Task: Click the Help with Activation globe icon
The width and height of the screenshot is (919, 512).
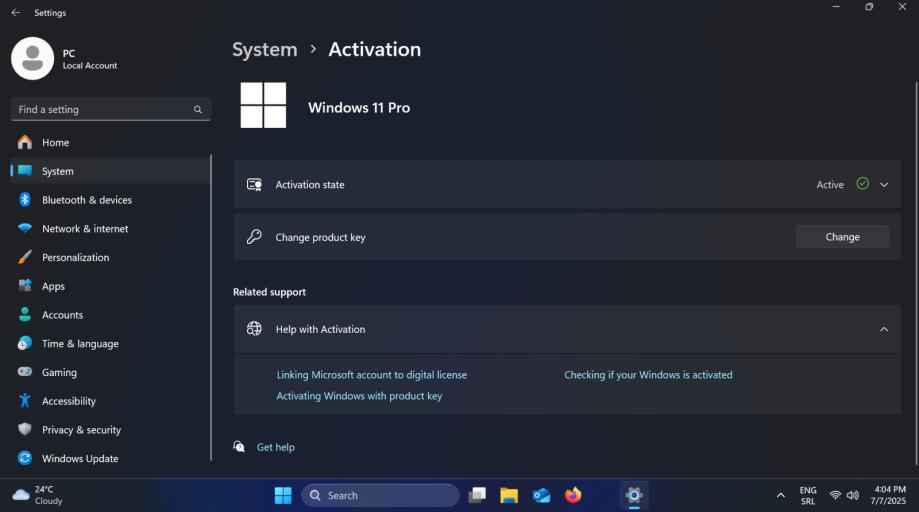Action: point(254,329)
